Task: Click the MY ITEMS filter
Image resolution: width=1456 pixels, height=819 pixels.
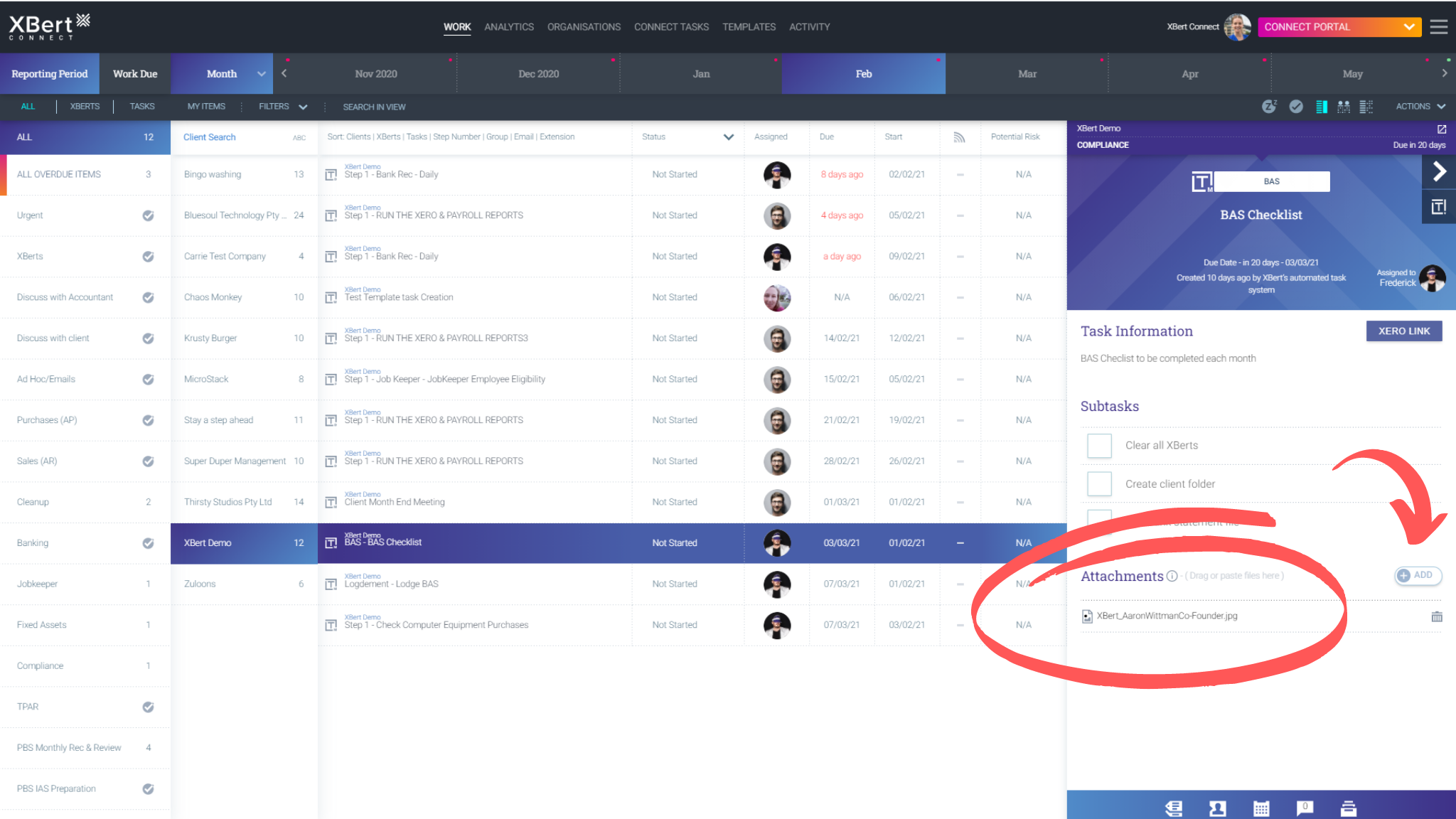Action: coord(206,107)
